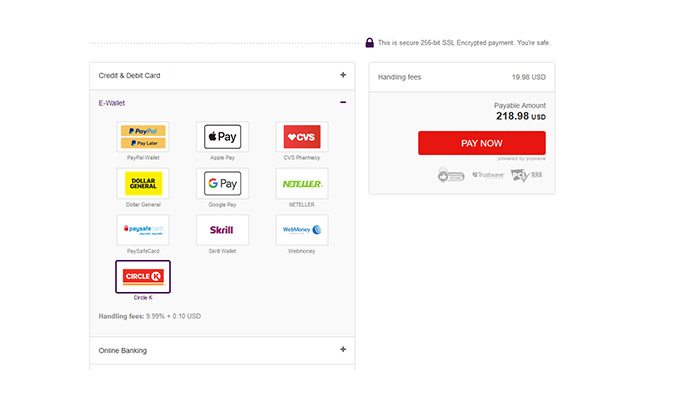Screen dimensions: 700x400
Task: Pick Webmoney payment method
Action: coord(301,230)
